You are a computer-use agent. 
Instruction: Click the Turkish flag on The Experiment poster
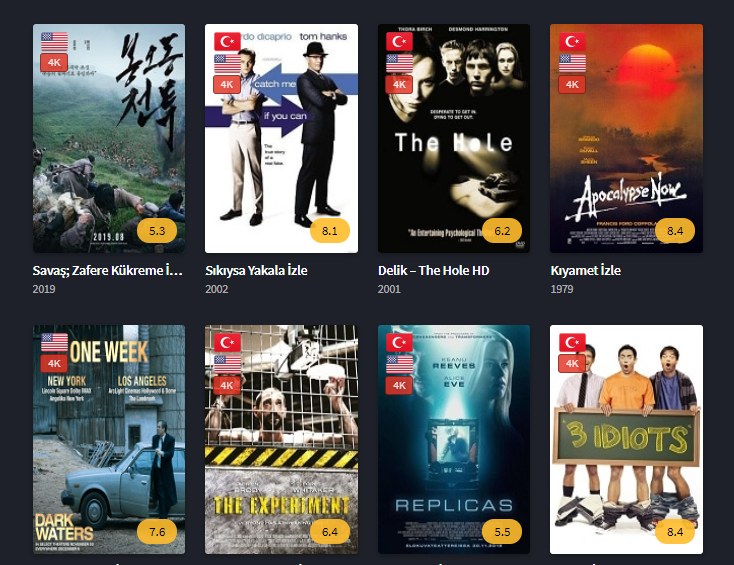(x=227, y=342)
